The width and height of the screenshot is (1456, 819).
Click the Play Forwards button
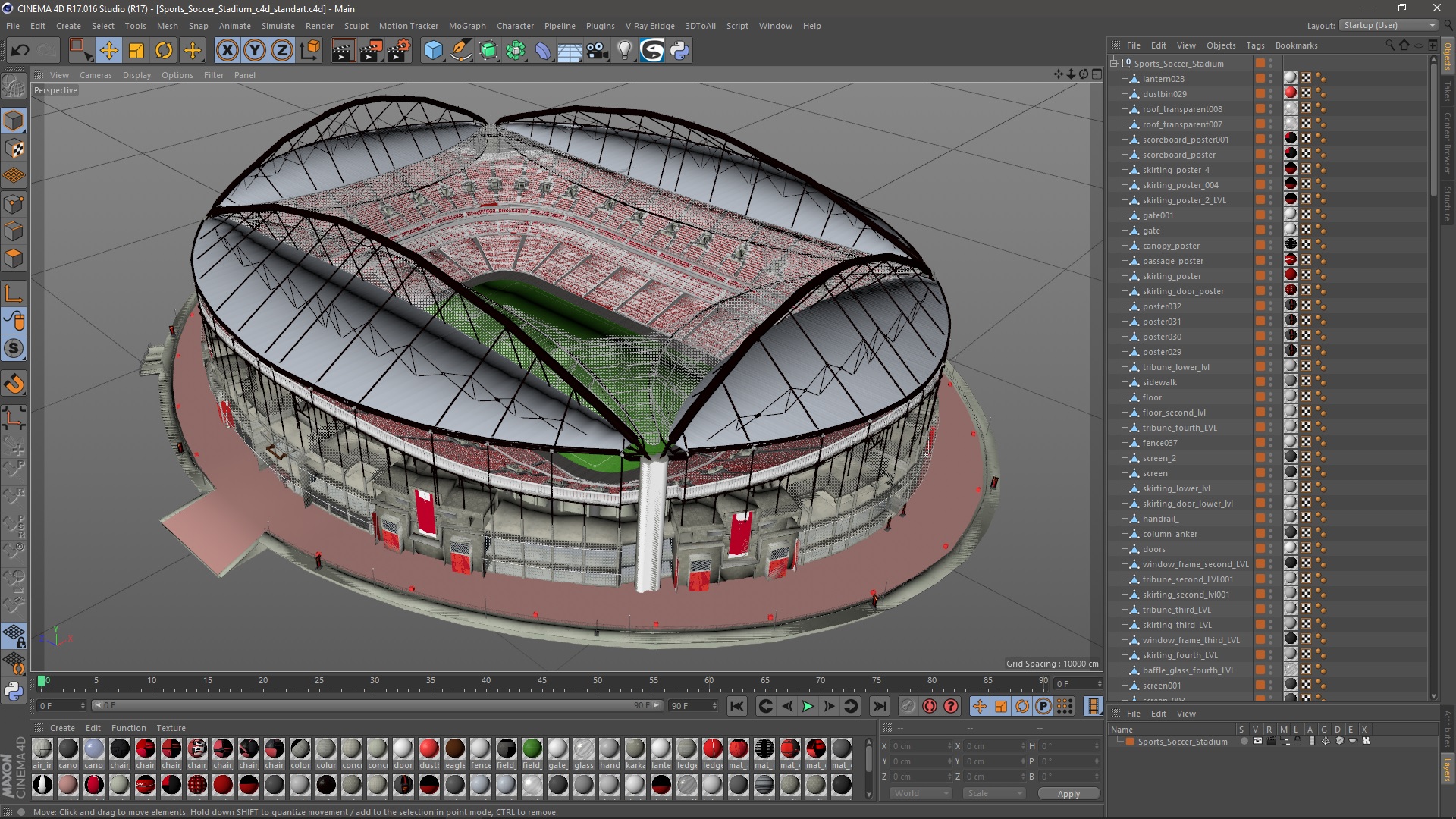click(808, 706)
